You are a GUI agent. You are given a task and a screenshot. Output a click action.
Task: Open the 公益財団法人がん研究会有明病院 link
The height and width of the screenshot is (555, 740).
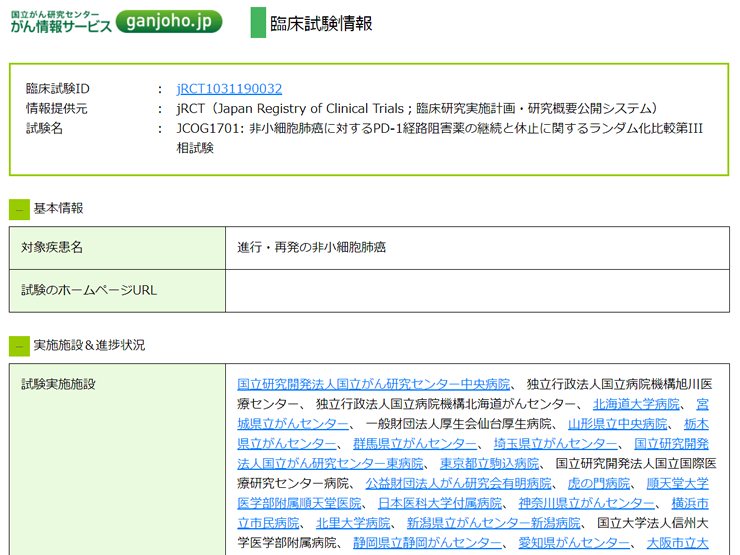[458, 483]
